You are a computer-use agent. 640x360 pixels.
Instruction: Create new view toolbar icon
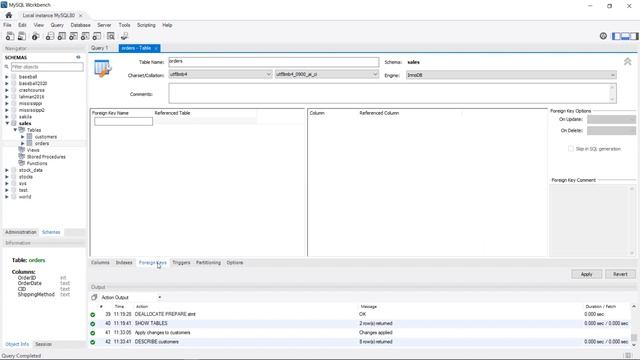[73, 36]
